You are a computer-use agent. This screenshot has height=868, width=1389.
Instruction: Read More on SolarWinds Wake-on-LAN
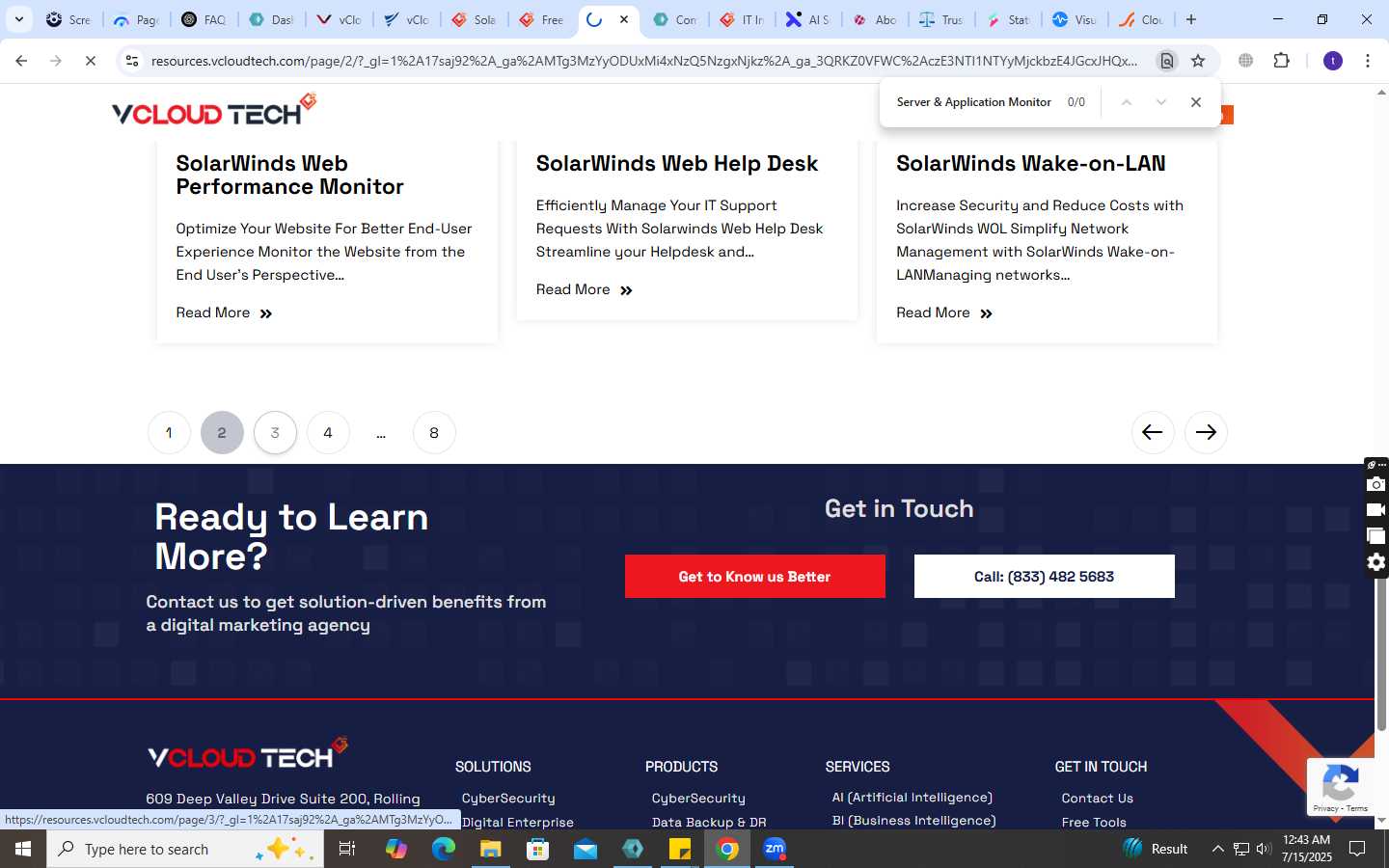click(944, 312)
